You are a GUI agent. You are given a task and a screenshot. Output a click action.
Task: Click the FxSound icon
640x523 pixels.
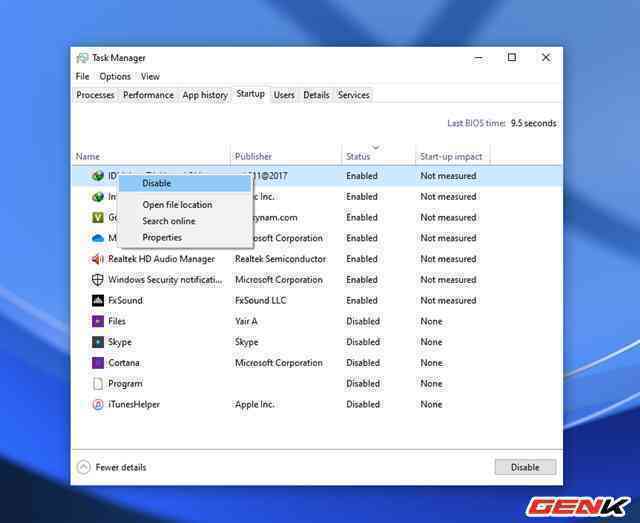click(x=98, y=300)
